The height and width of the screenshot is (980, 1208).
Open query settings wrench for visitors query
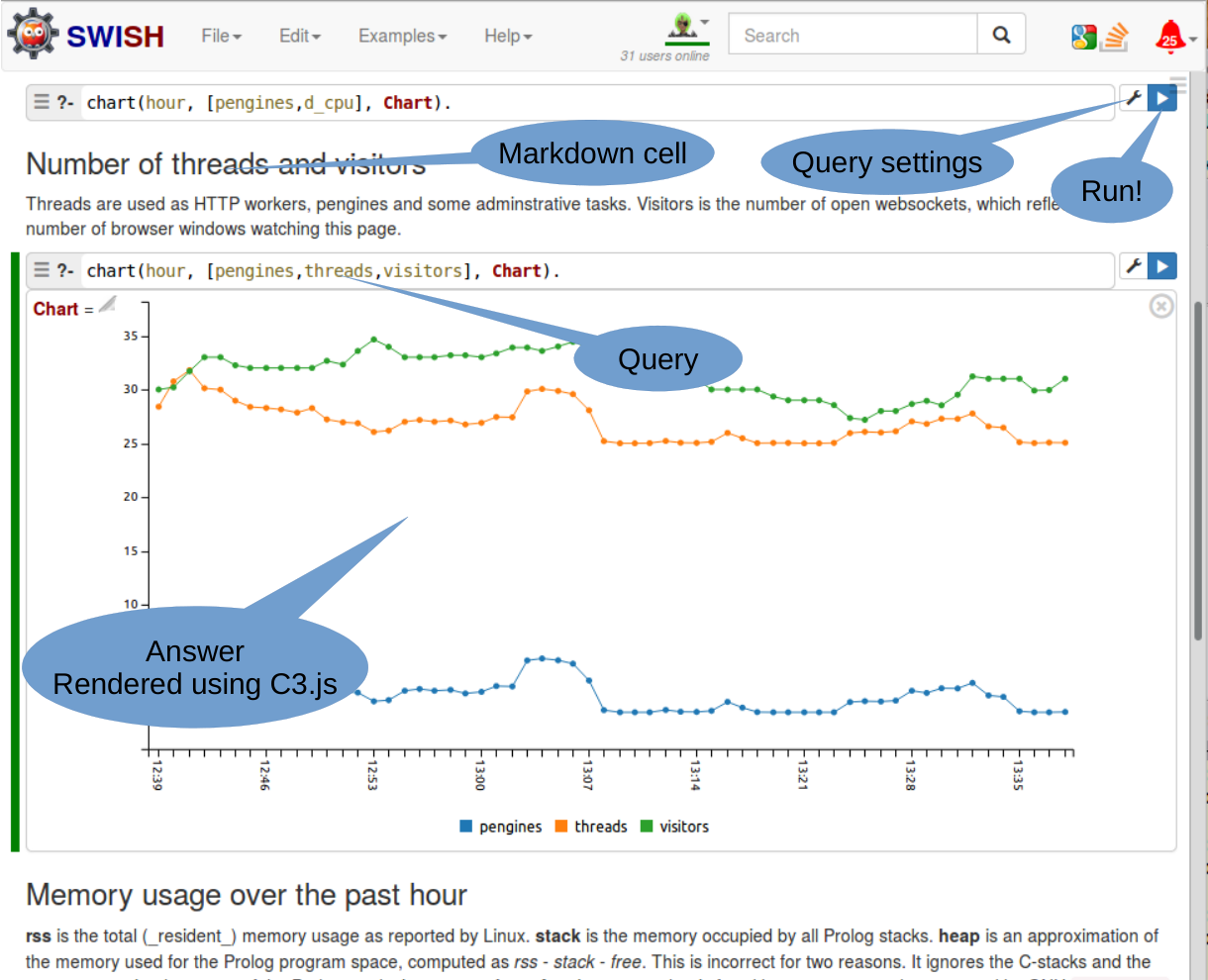click(x=1134, y=266)
